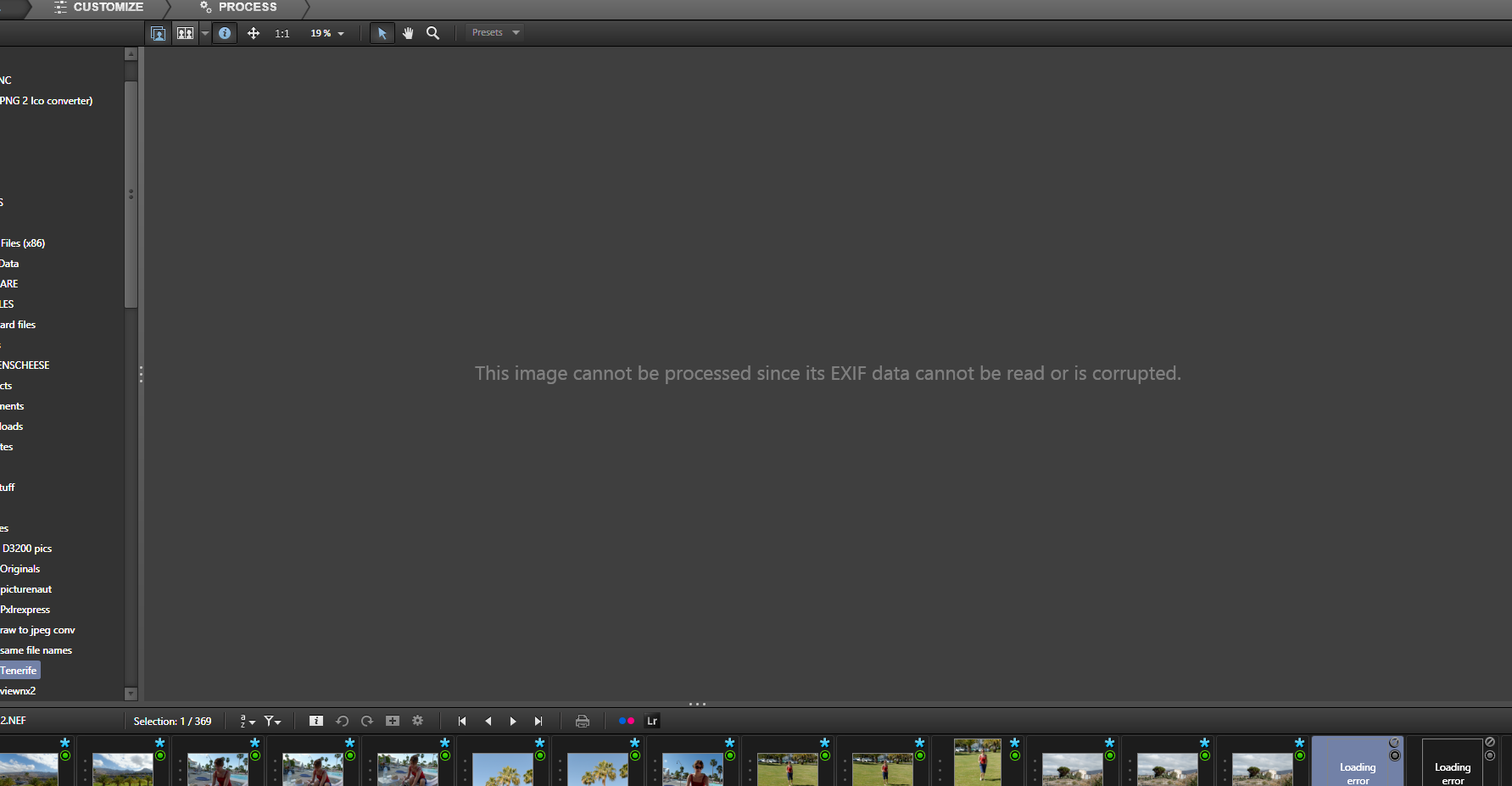This screenshot has height=786, width=1512.
Task: Open the Process tab
Action: coord(239,8)
